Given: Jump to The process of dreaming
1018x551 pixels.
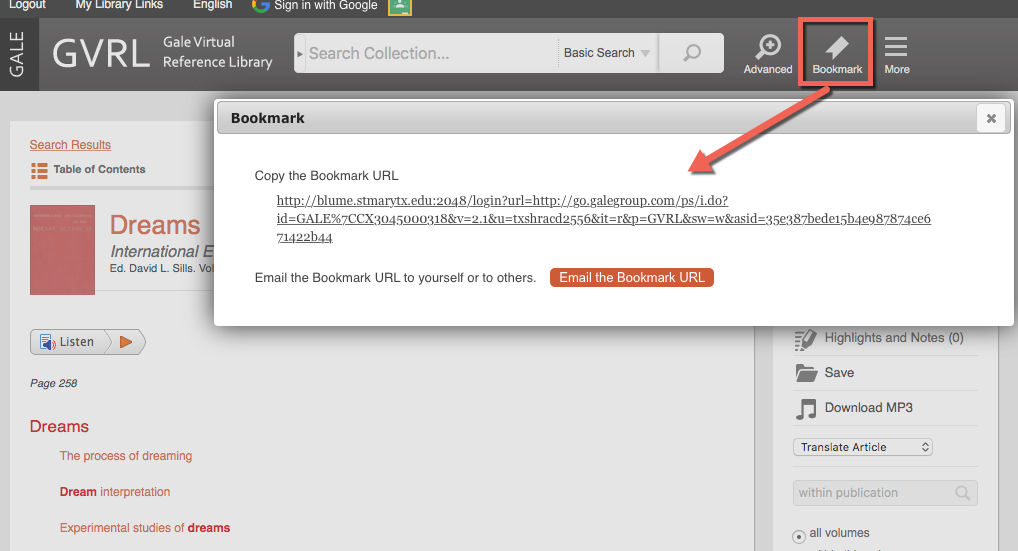Looking at the screenshot, I should point(126,456).
